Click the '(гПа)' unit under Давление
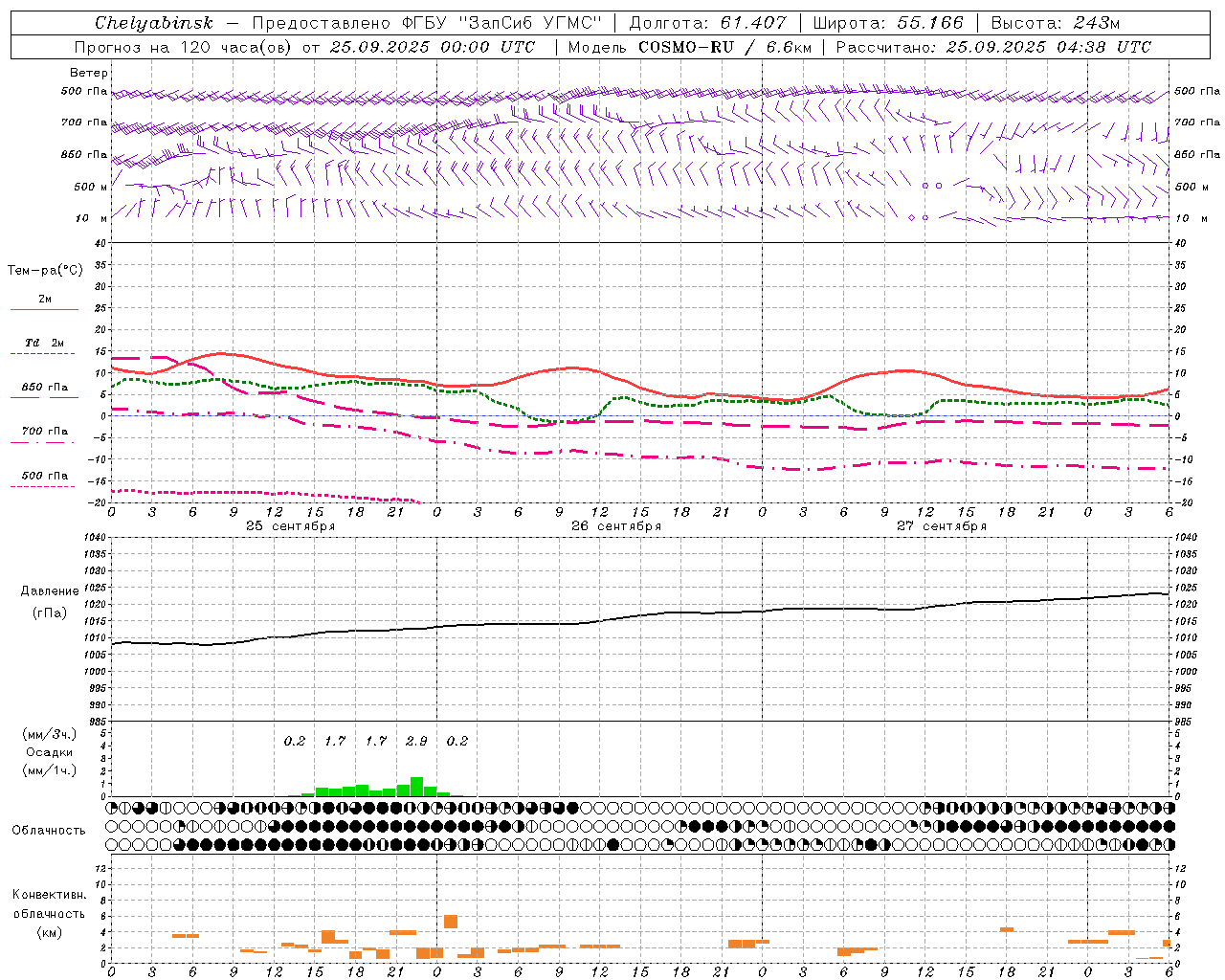The image size is (1225, 980). (x=50, y=612)
